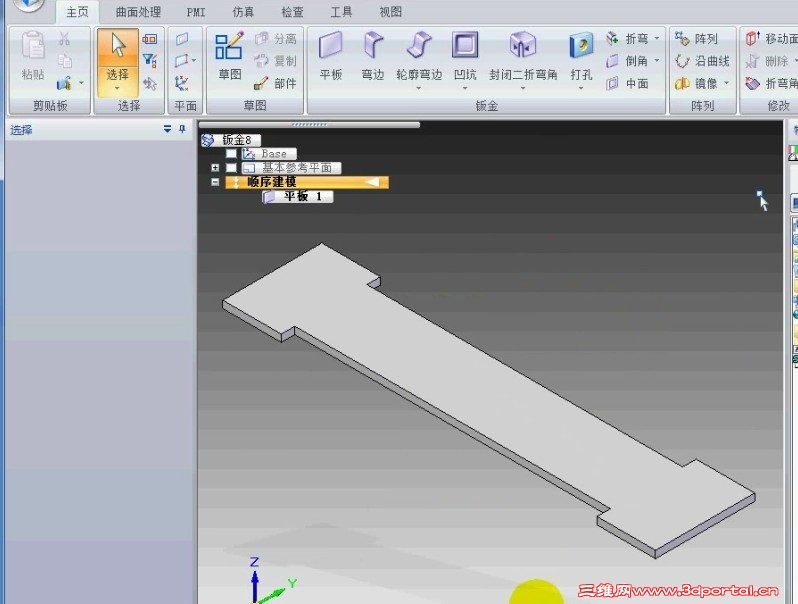Select the Base tree item
This screenshot has width=798, height=604.
click(269, 153)
